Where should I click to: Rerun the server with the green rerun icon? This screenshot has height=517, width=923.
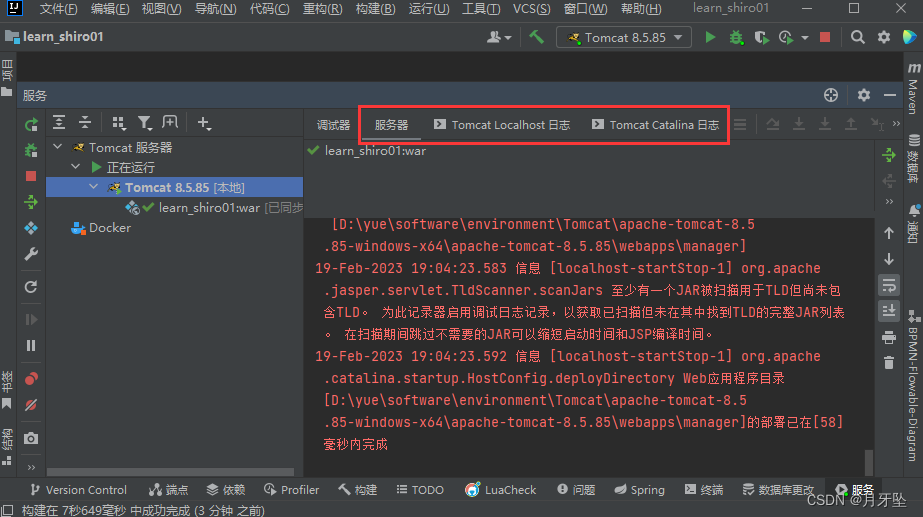click(x=31, y=124)
